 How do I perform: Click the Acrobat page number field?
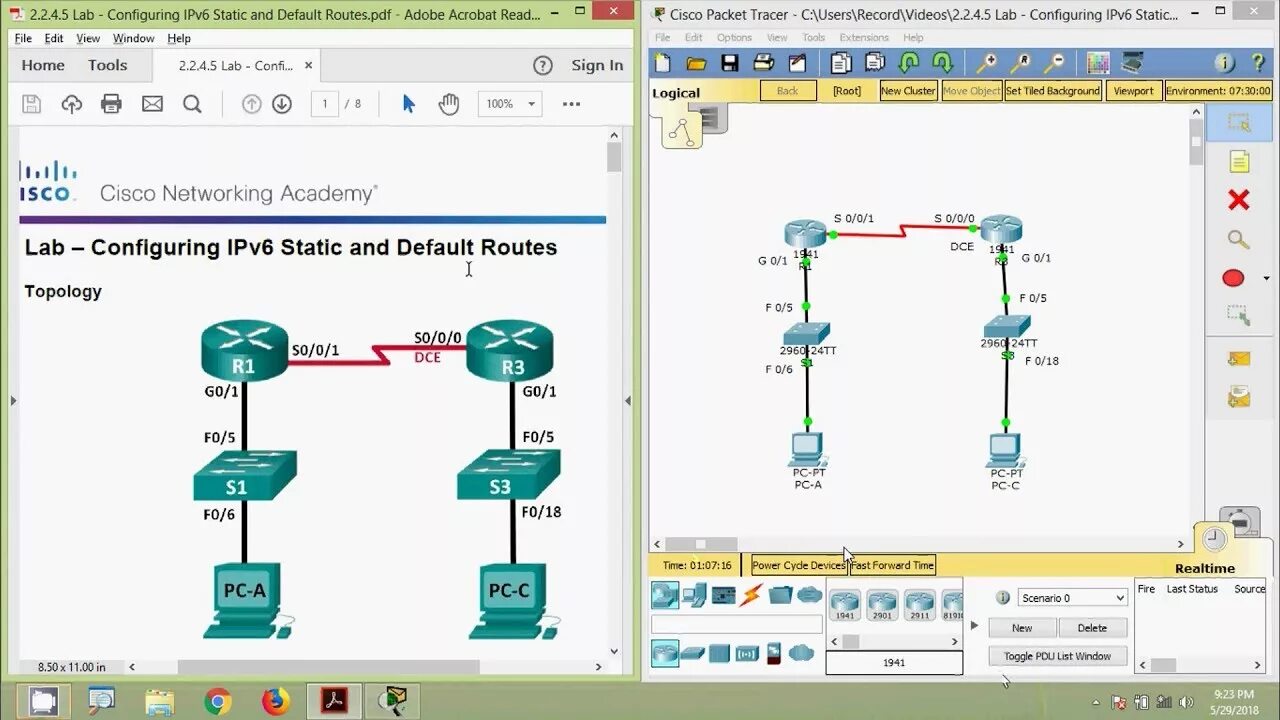click(x=325, y=104)
